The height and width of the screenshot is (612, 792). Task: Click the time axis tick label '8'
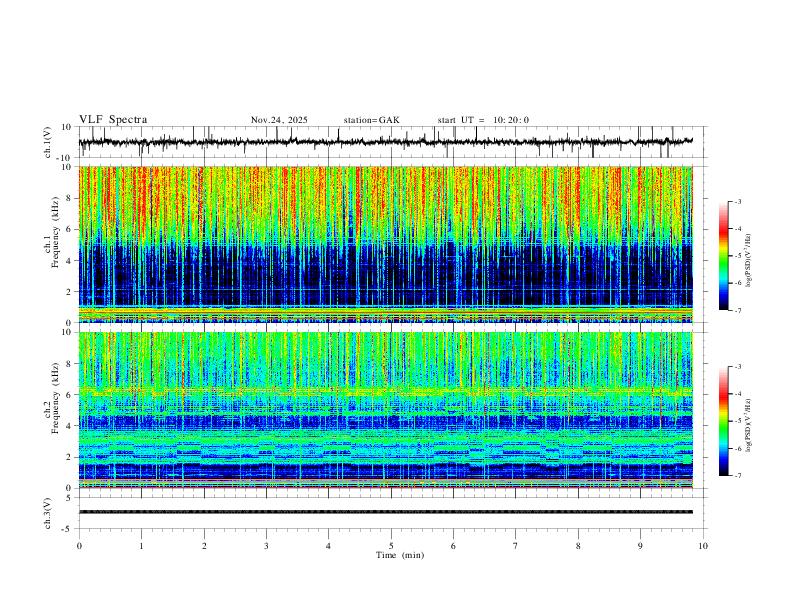pyautogui.click(x=578, y=546)
